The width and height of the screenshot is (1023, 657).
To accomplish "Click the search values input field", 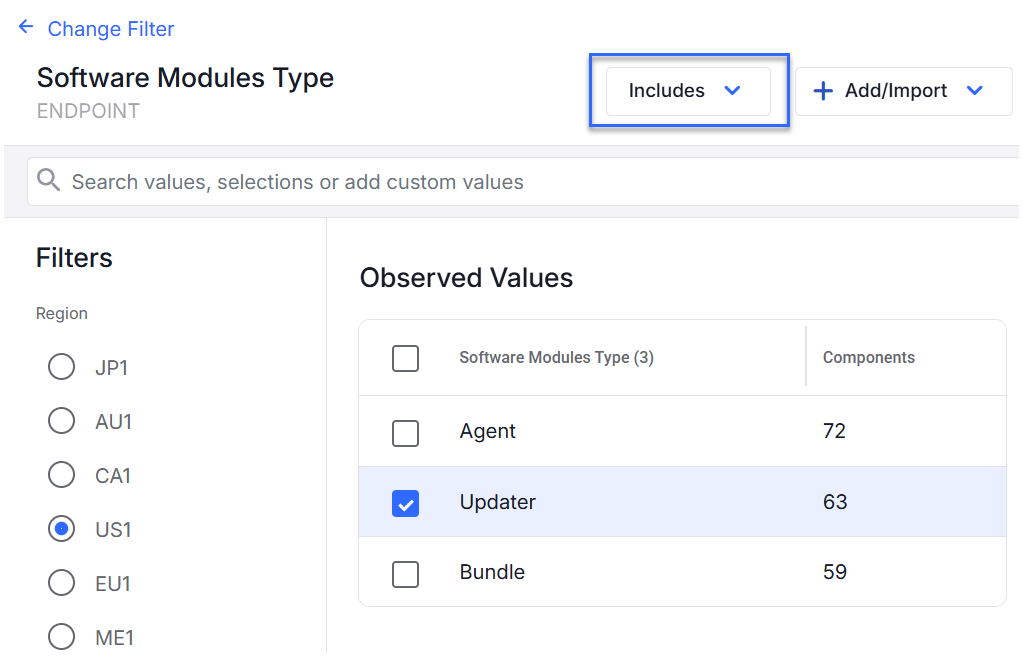I will click(x=300, y=181).
